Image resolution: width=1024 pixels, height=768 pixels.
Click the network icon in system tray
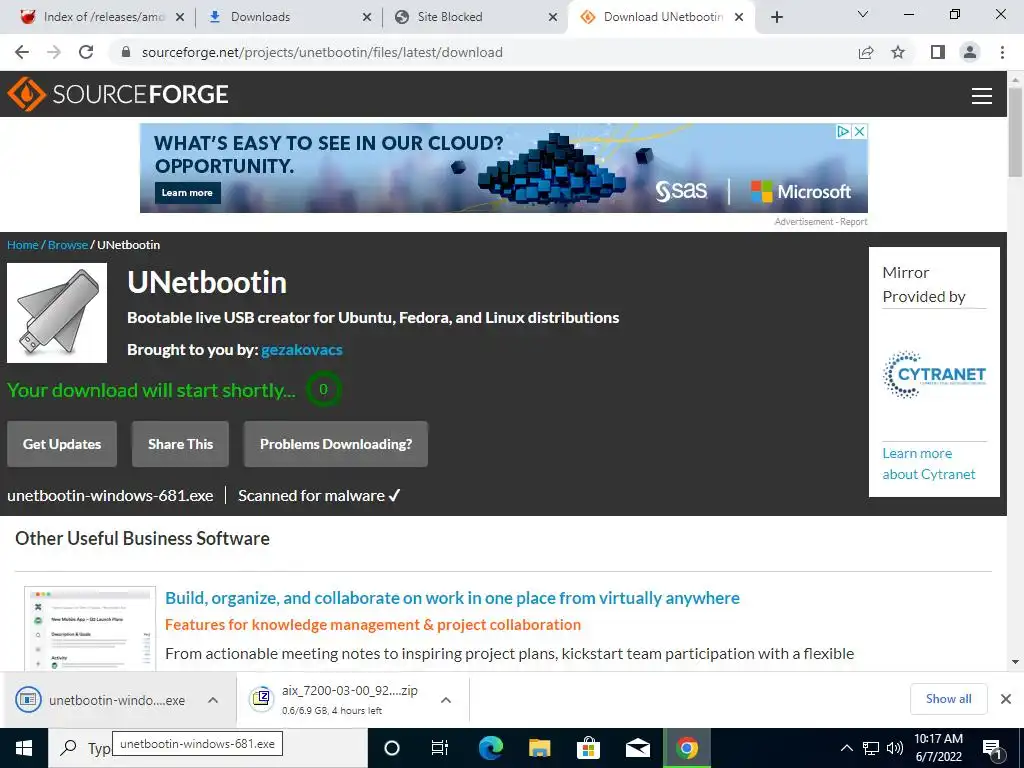click(x=871, y=748)
